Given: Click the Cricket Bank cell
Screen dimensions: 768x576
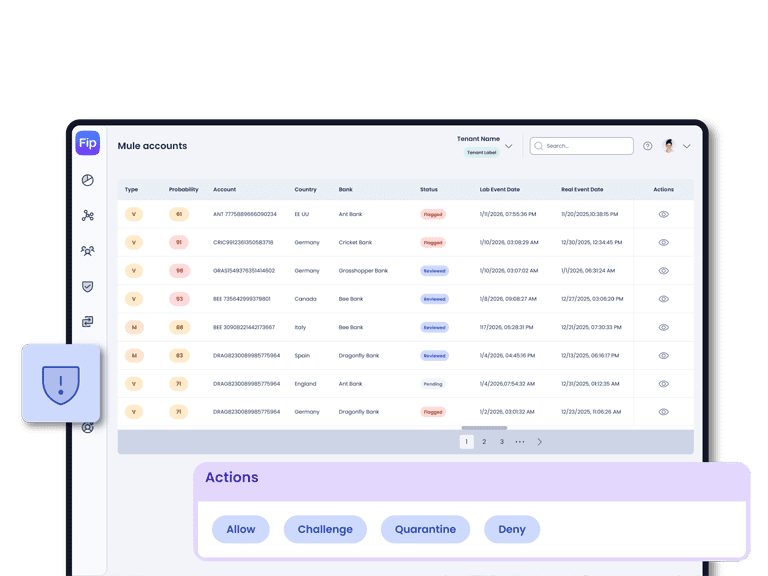Looking at the screenshot, I should coord(355,242).
